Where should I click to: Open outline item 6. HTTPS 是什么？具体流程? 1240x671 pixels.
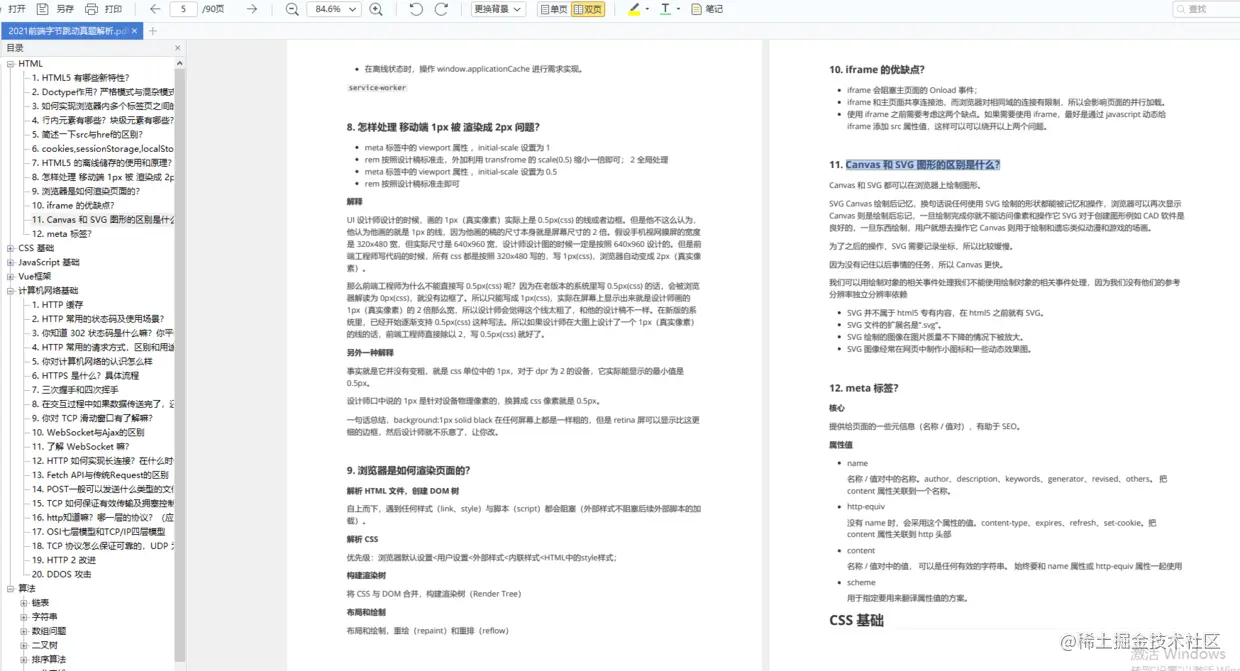coord(85,375)
